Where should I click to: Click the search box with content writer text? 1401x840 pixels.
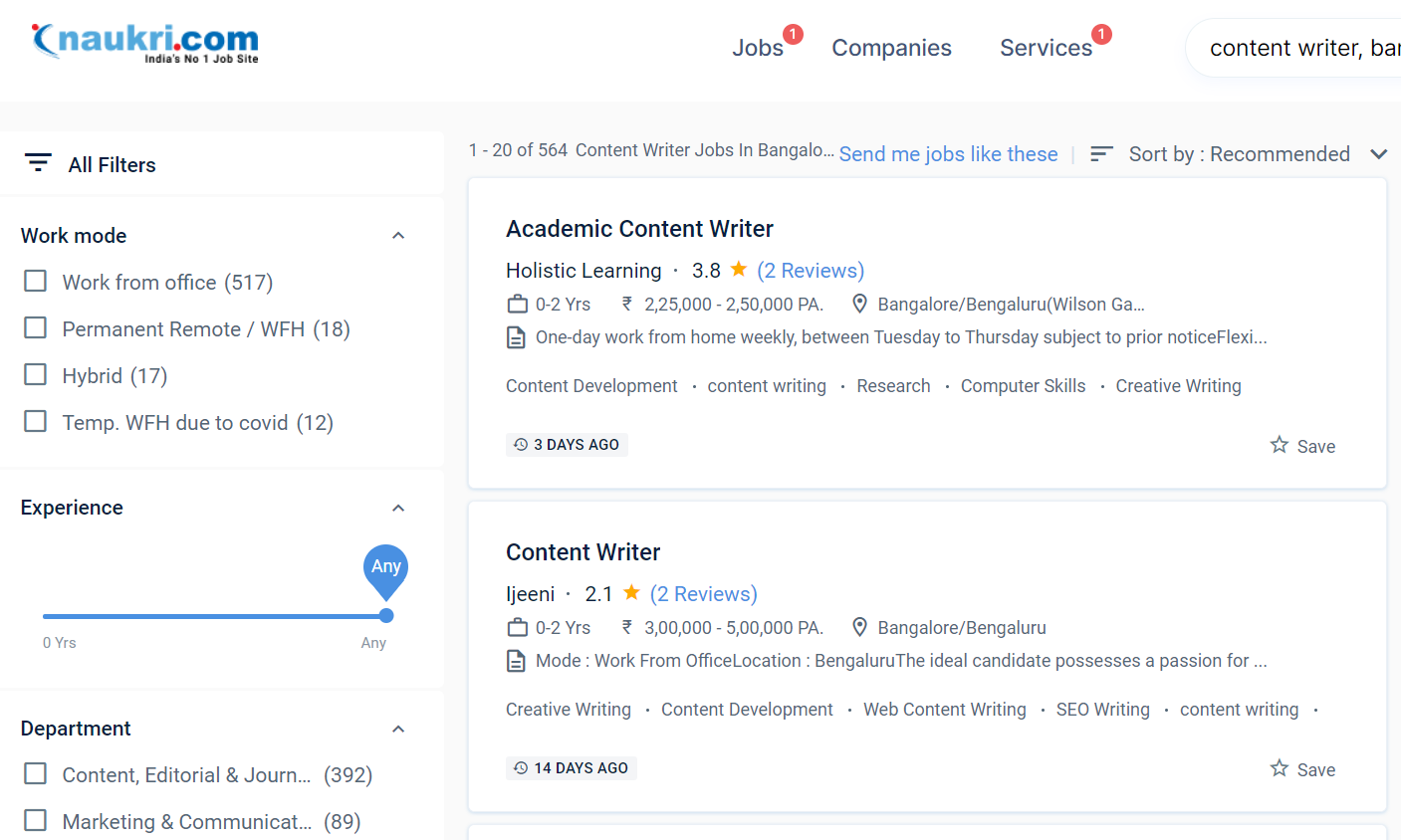click(1294, 48)
